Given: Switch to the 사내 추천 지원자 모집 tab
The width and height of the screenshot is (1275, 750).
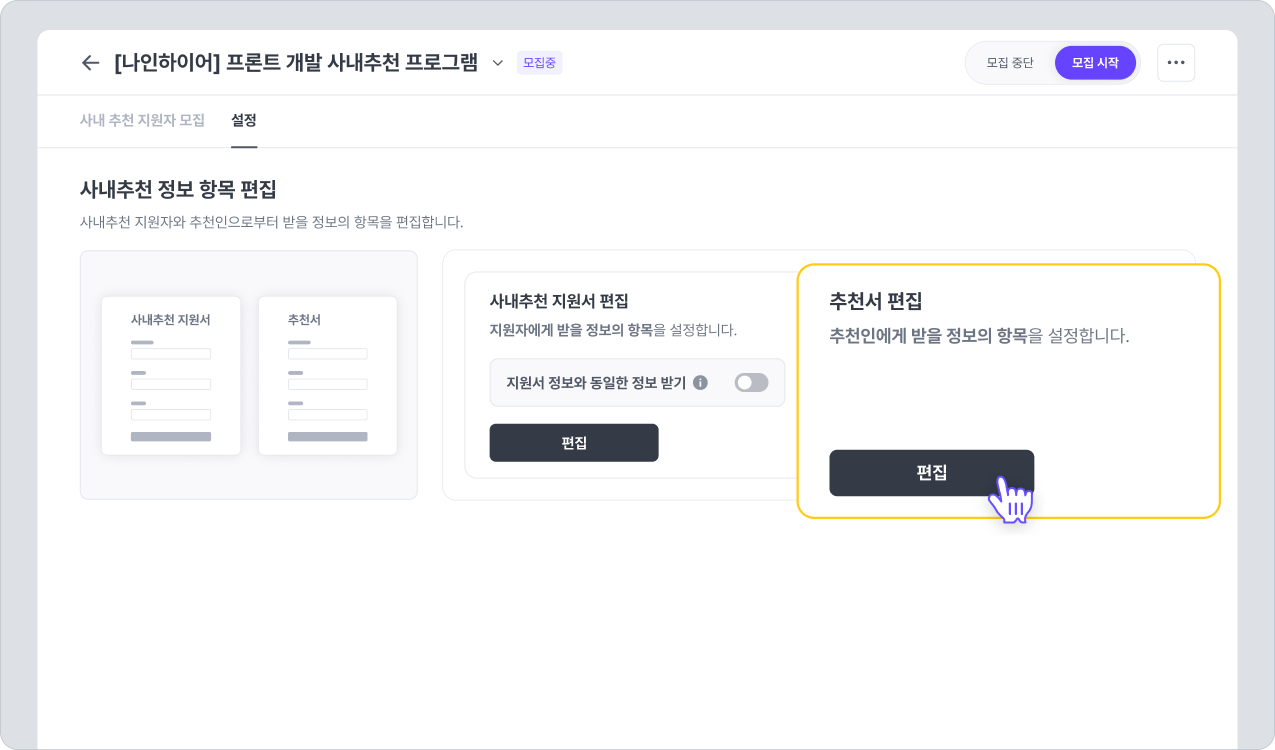Looking at the screenshot, I should pos(142,120).
